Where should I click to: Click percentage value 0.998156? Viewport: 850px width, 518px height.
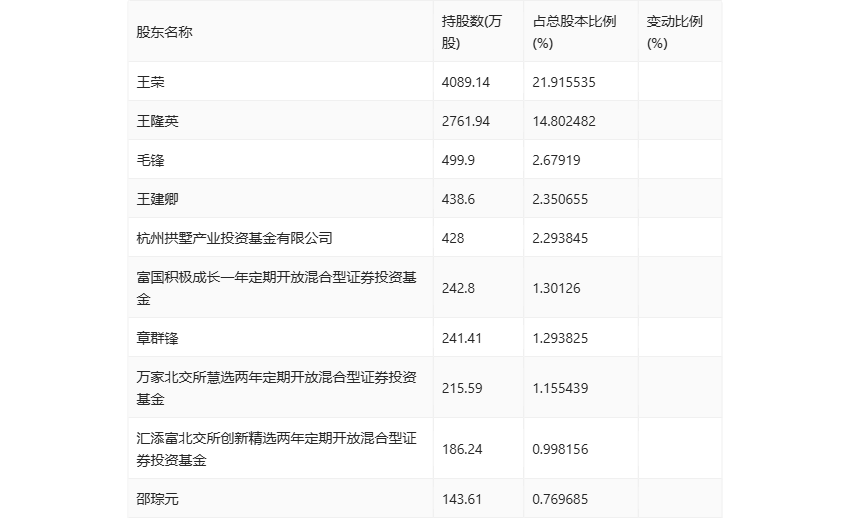(x=560, y=449)
